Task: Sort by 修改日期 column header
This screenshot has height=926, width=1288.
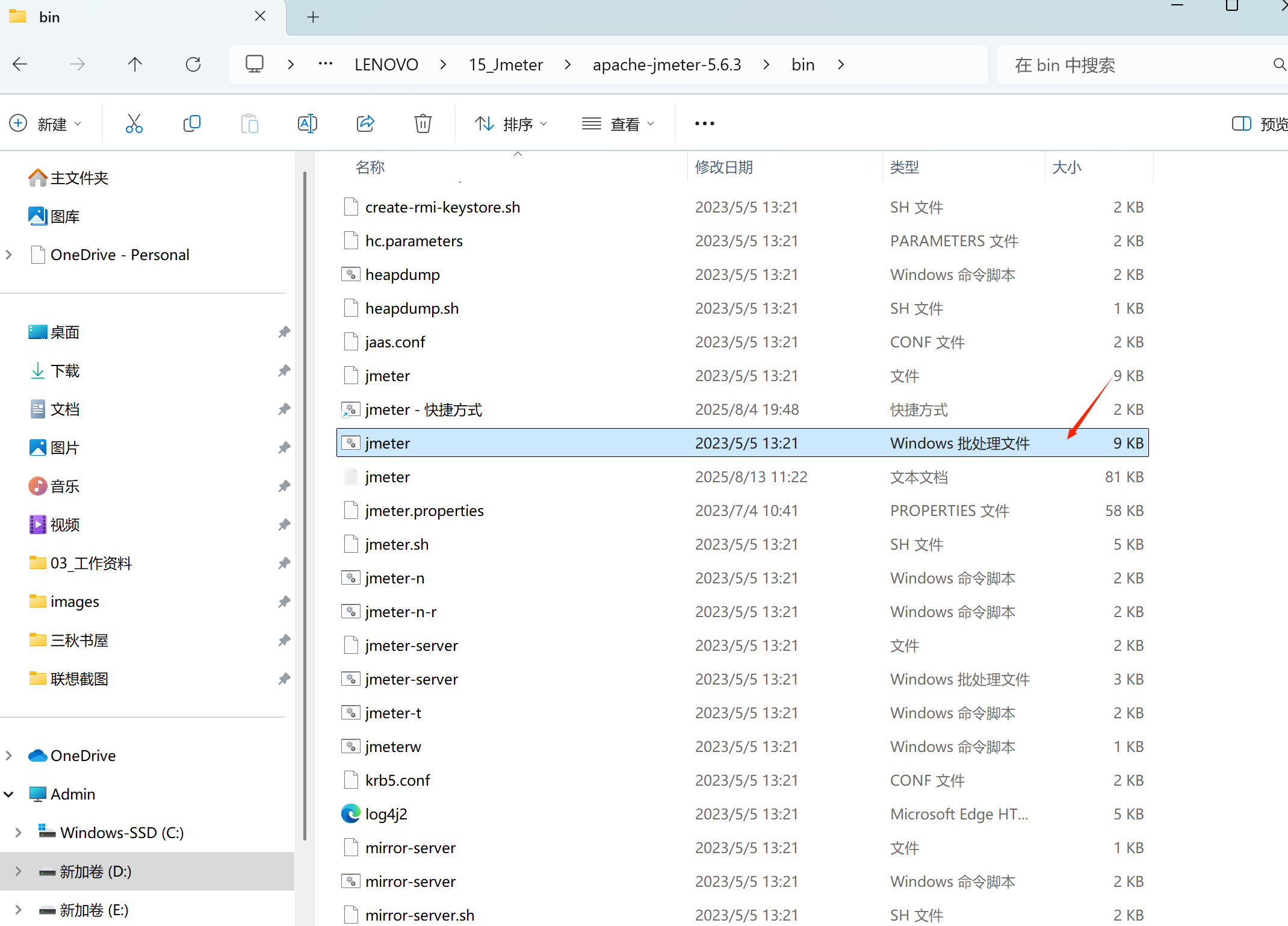Action: (724, 167)
